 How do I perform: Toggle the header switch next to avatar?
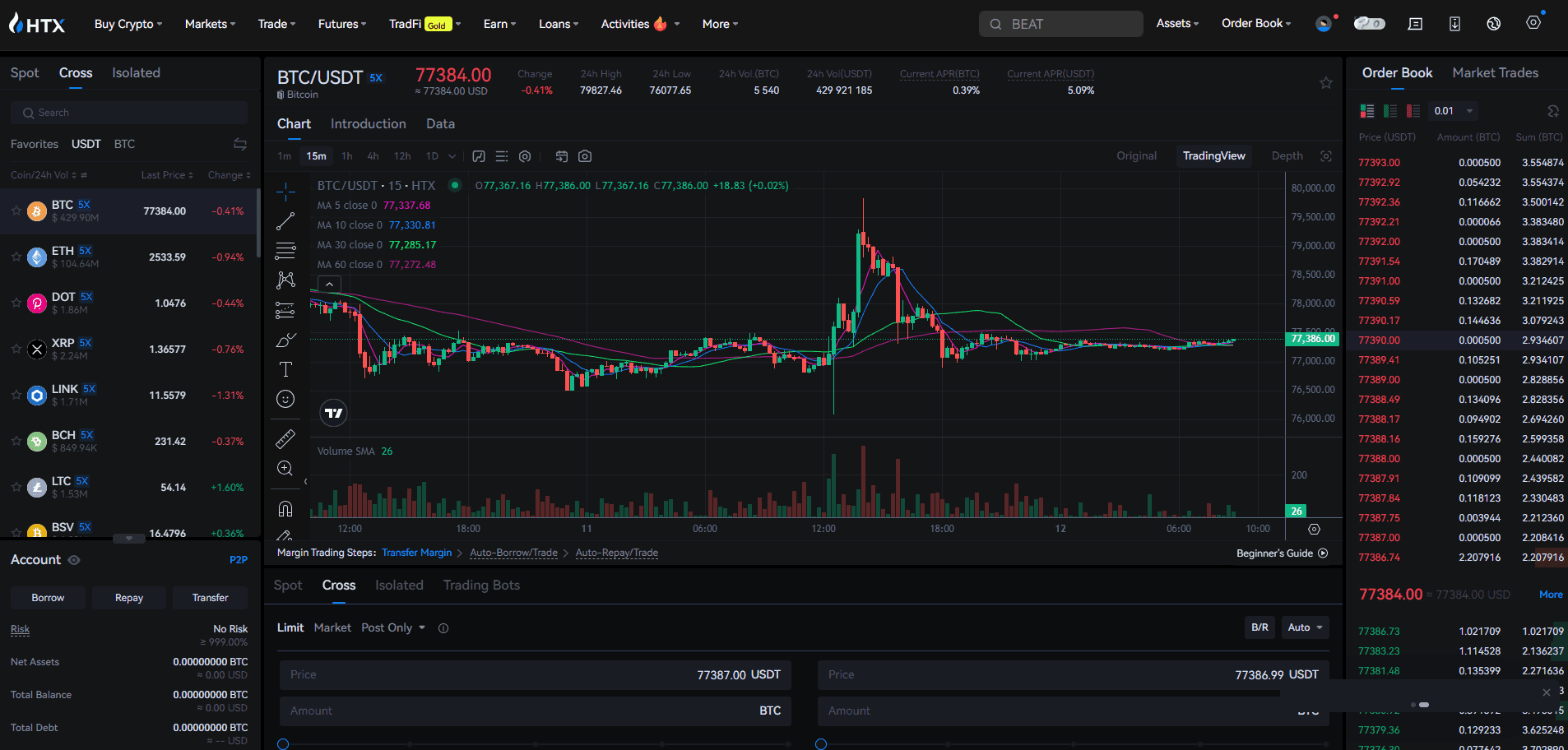click(1369, 24)
